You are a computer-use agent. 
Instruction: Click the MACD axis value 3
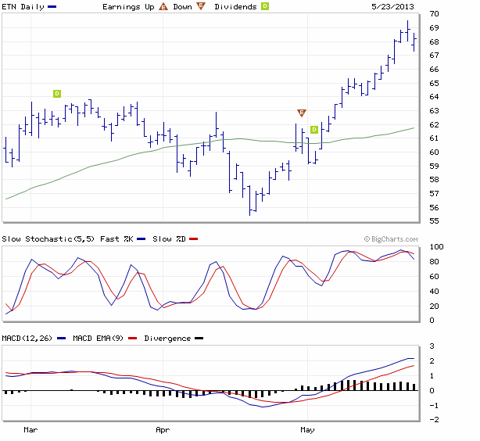tap(432, 346)
